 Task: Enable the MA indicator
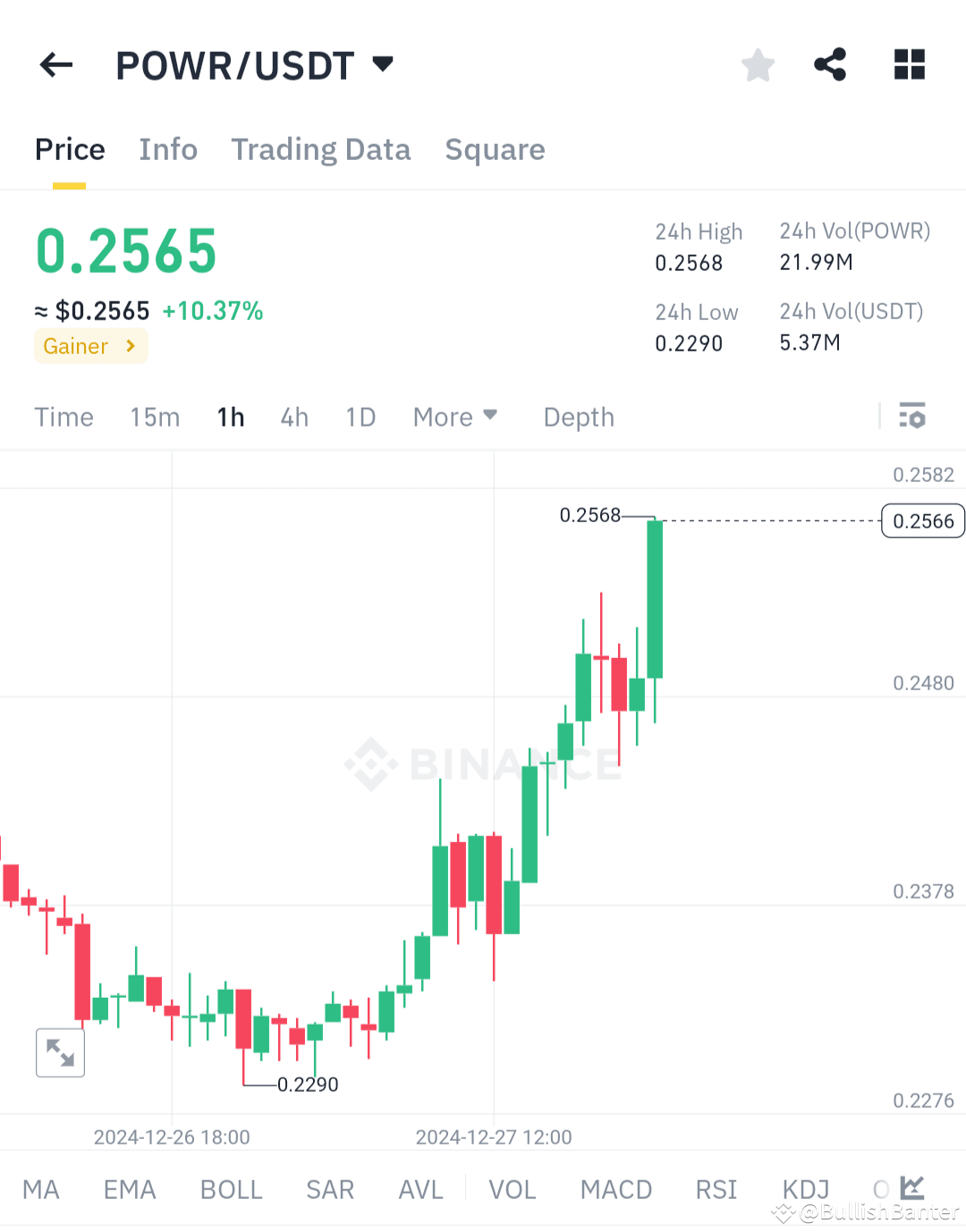click(x=41, y=1189)
